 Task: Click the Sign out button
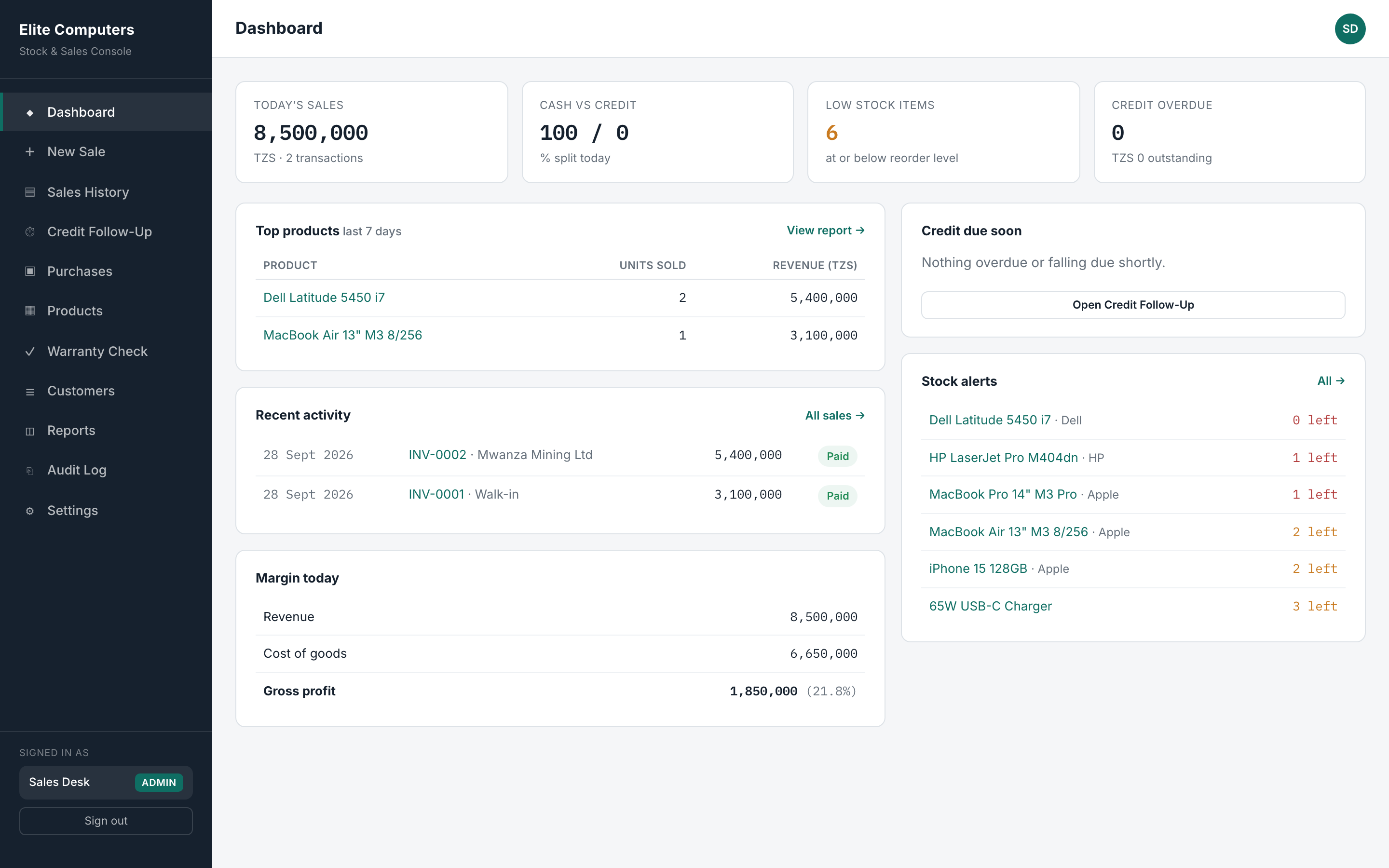tap(106, 821)
